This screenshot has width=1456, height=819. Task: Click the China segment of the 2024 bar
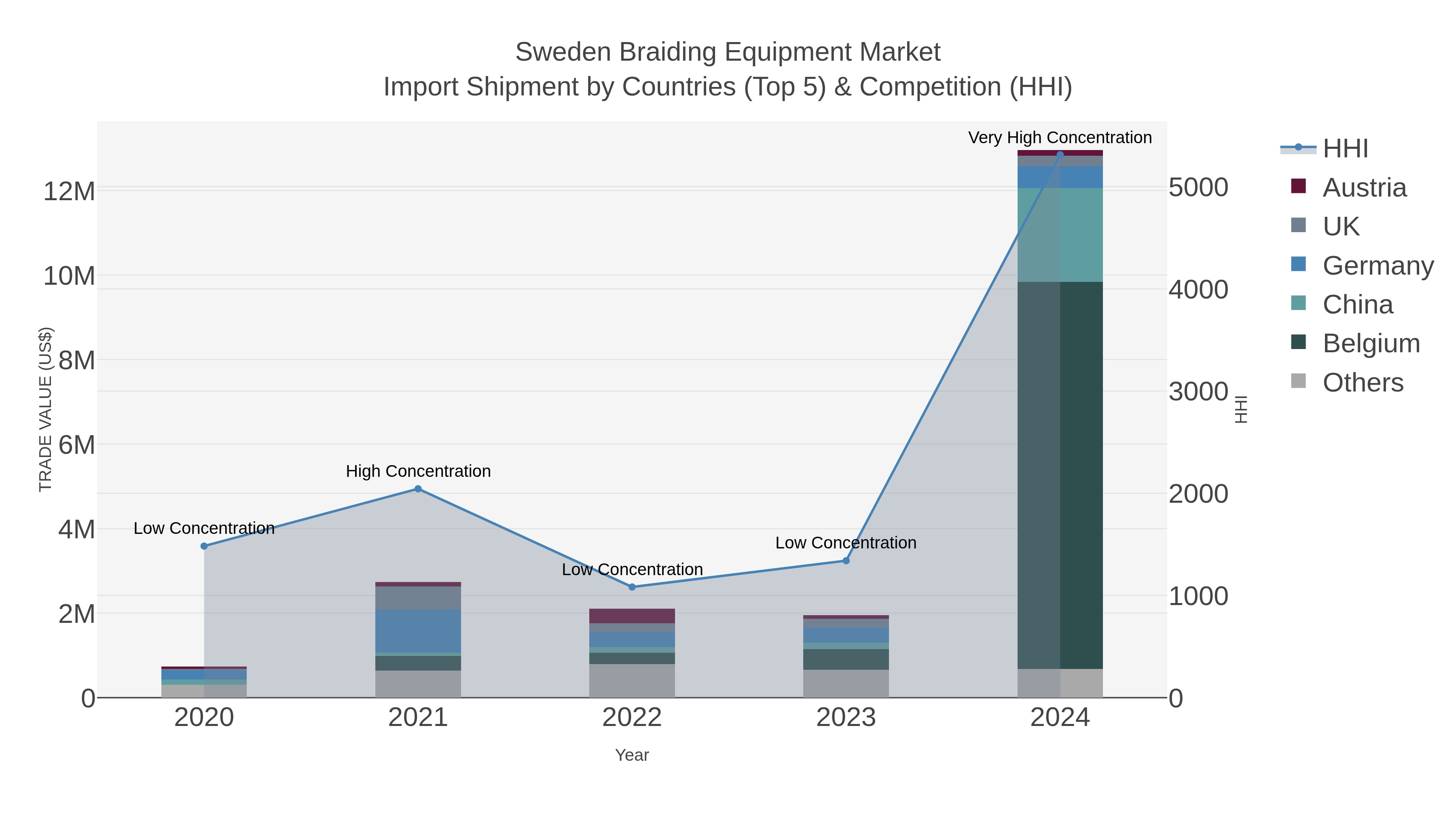coord(1060,235)
